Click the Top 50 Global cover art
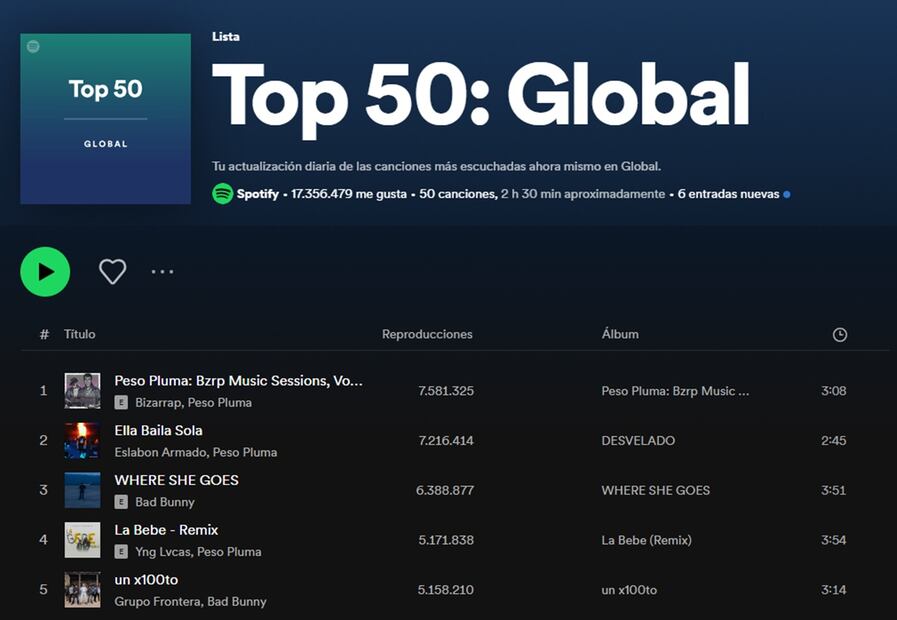This screenshot has height=620, width=897. tap(105, 118)
